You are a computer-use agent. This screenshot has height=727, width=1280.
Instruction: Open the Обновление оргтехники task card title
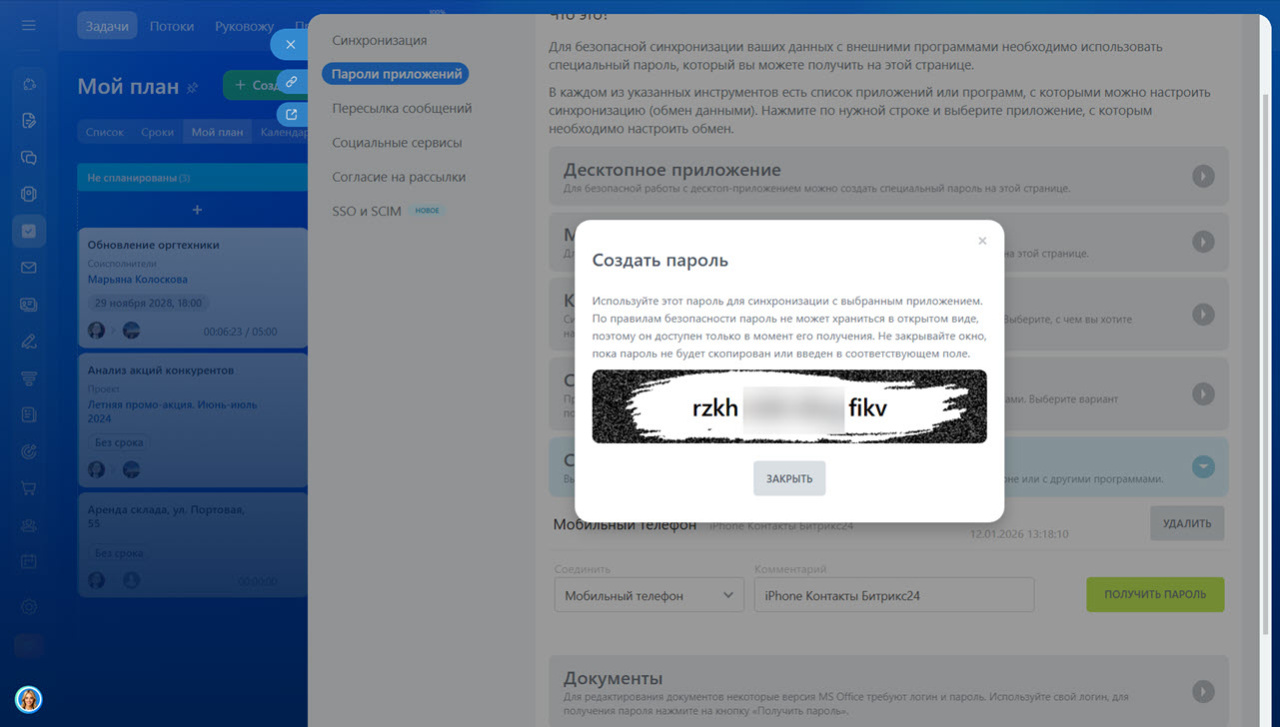click(153, 245)
